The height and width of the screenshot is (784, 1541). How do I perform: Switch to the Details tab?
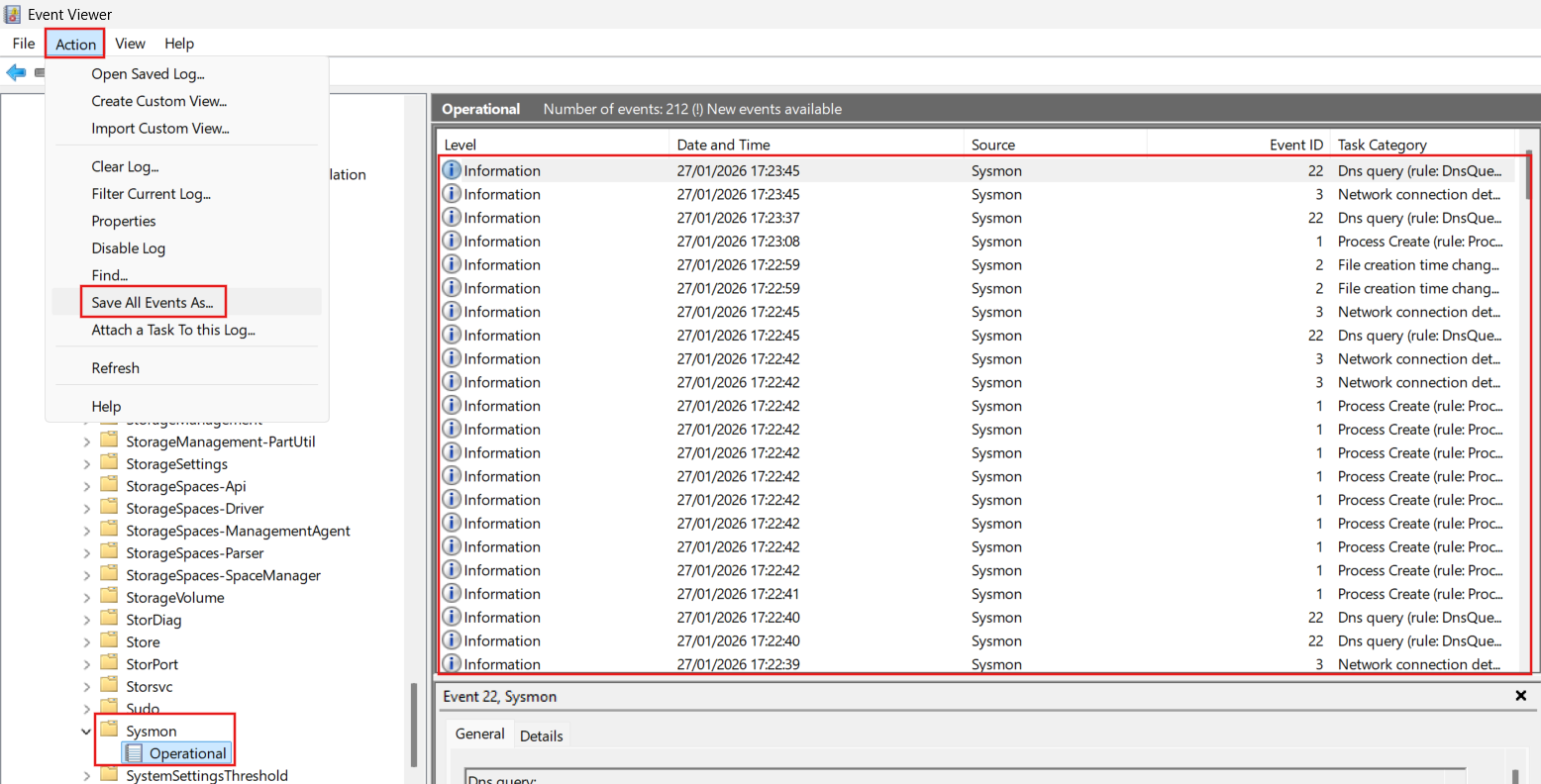[x=541, y=735]
